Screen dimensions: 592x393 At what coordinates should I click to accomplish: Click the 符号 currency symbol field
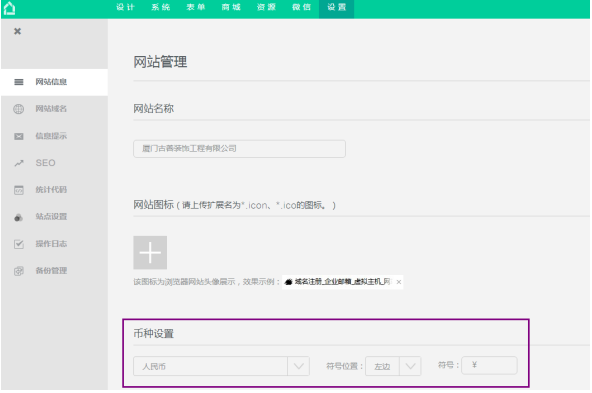point(489,365)
